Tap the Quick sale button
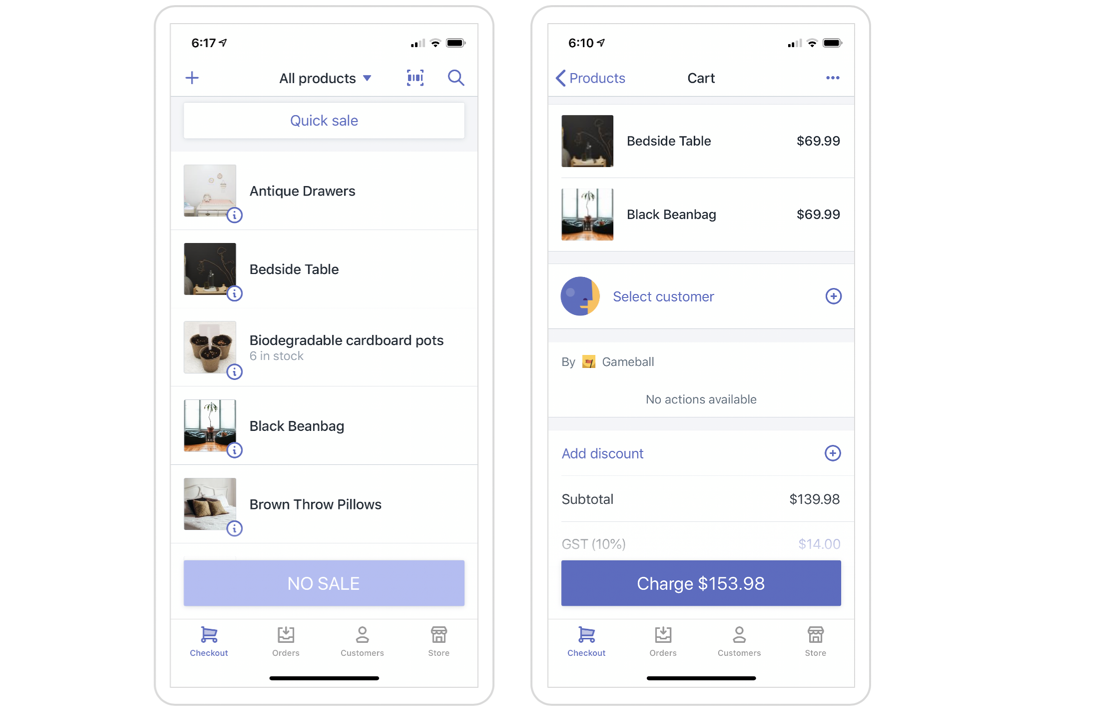The width and height of the screenshot is (1097, 712). click(324, 120)
